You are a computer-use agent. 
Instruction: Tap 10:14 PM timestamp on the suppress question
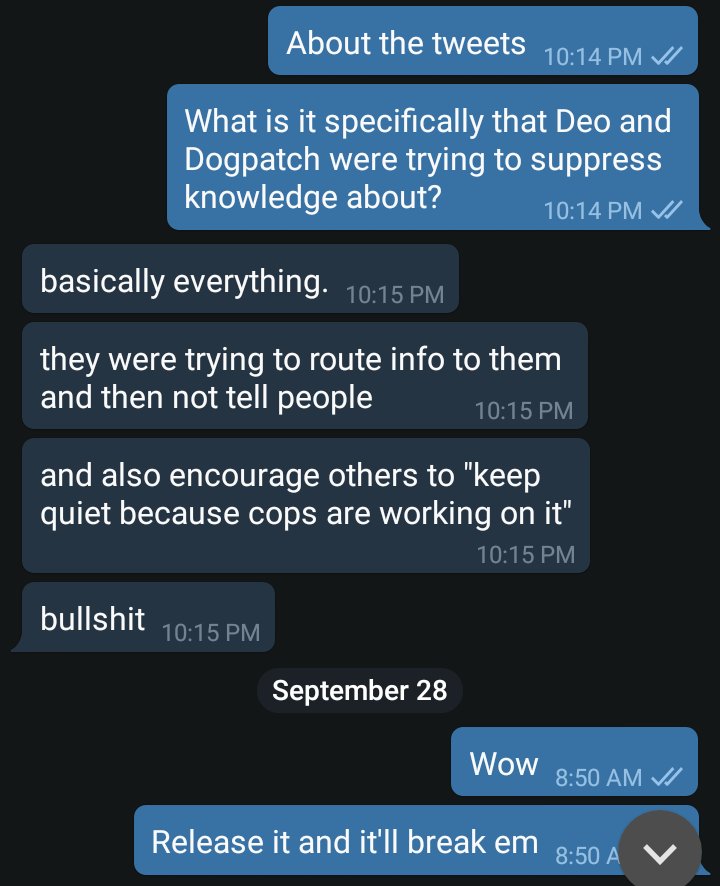coord(592,211)
